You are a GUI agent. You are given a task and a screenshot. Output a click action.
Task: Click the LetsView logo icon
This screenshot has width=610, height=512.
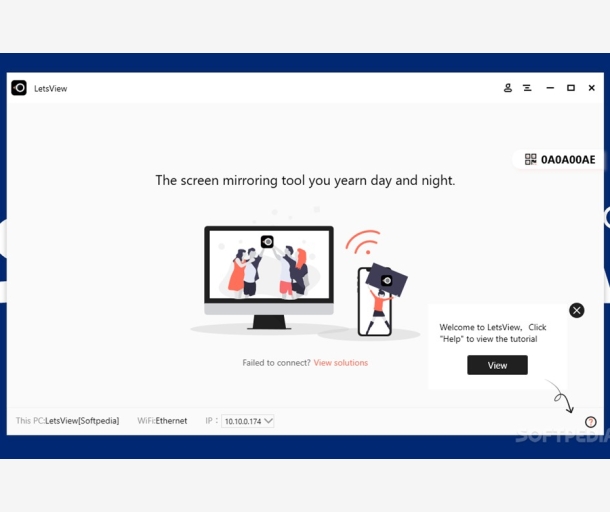click(x=19, y=88)
